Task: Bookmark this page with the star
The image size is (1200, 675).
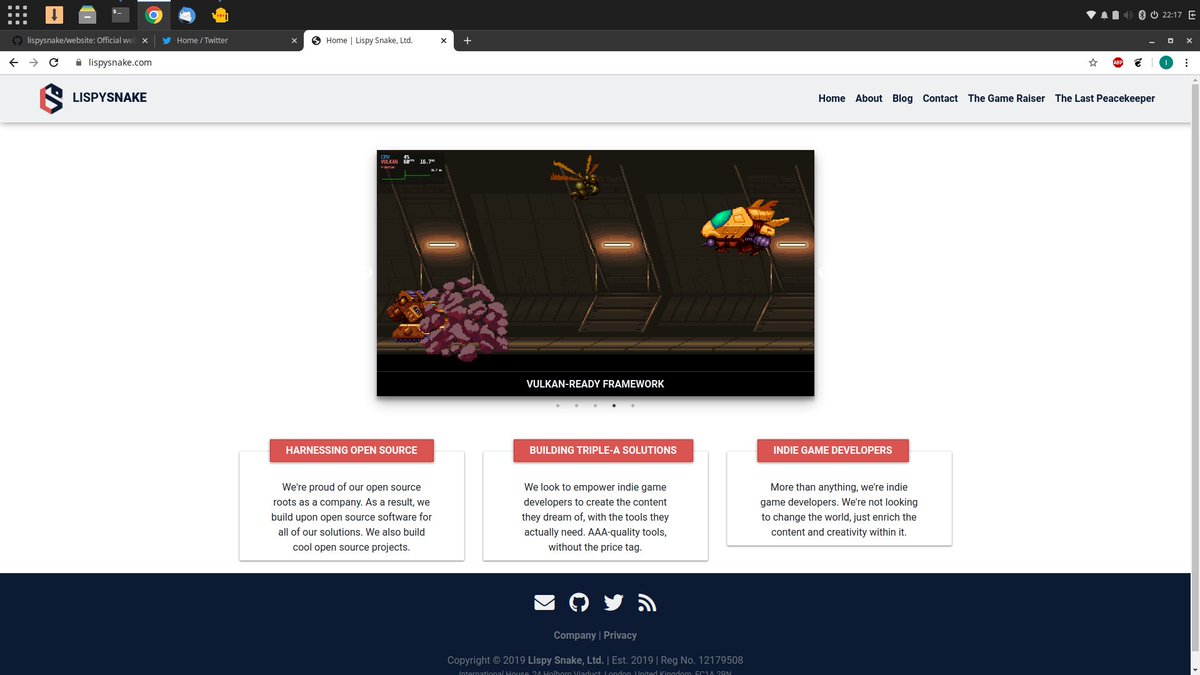Action: tap(1093, 62)
